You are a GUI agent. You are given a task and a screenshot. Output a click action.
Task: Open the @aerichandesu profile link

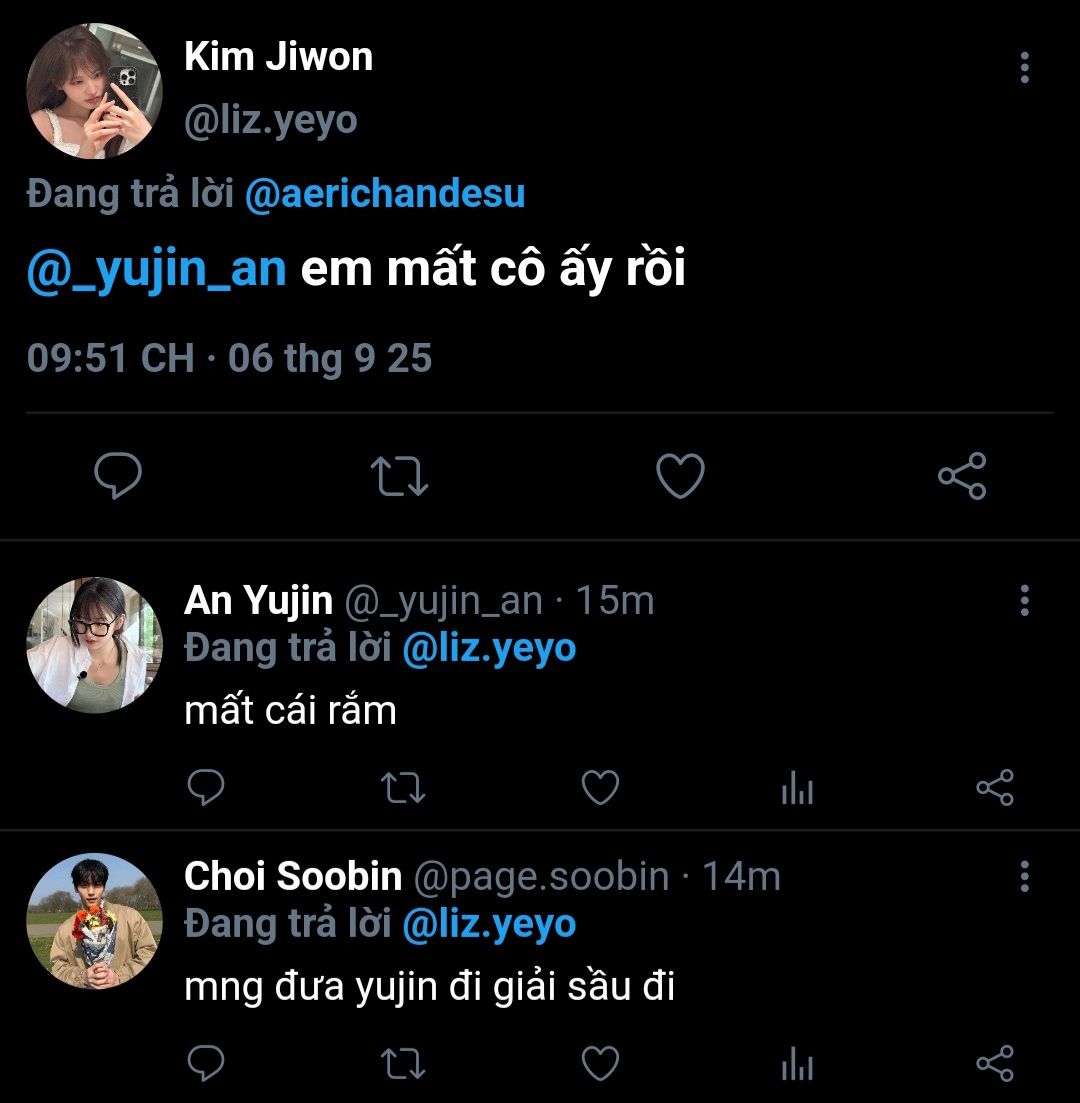[x=385, y=194]
